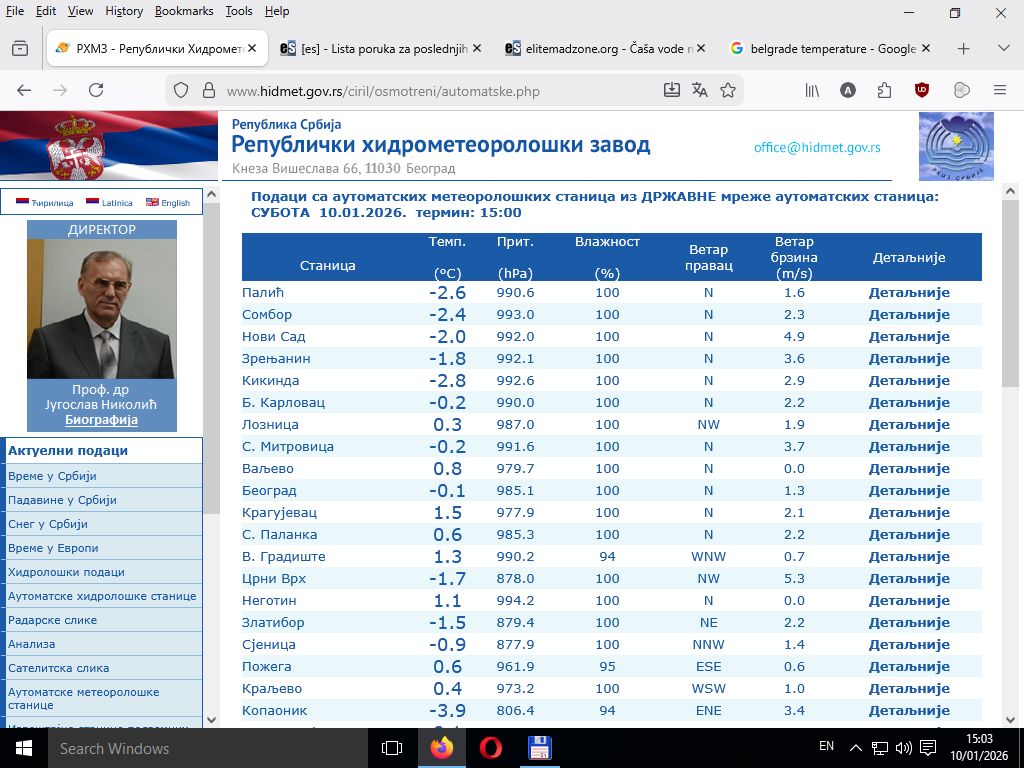Open the Firefox library icon
The image size is (1024, 768).
tap(813, 90)
